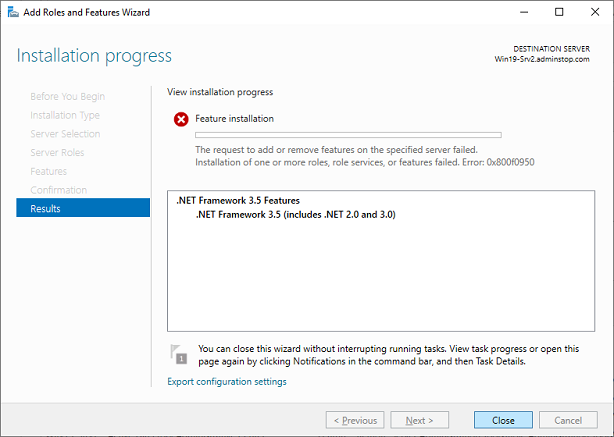Click the wizard icon in title bar
Image resolution: width=614 pixels, height=437 pixels.
coord(11,12)
